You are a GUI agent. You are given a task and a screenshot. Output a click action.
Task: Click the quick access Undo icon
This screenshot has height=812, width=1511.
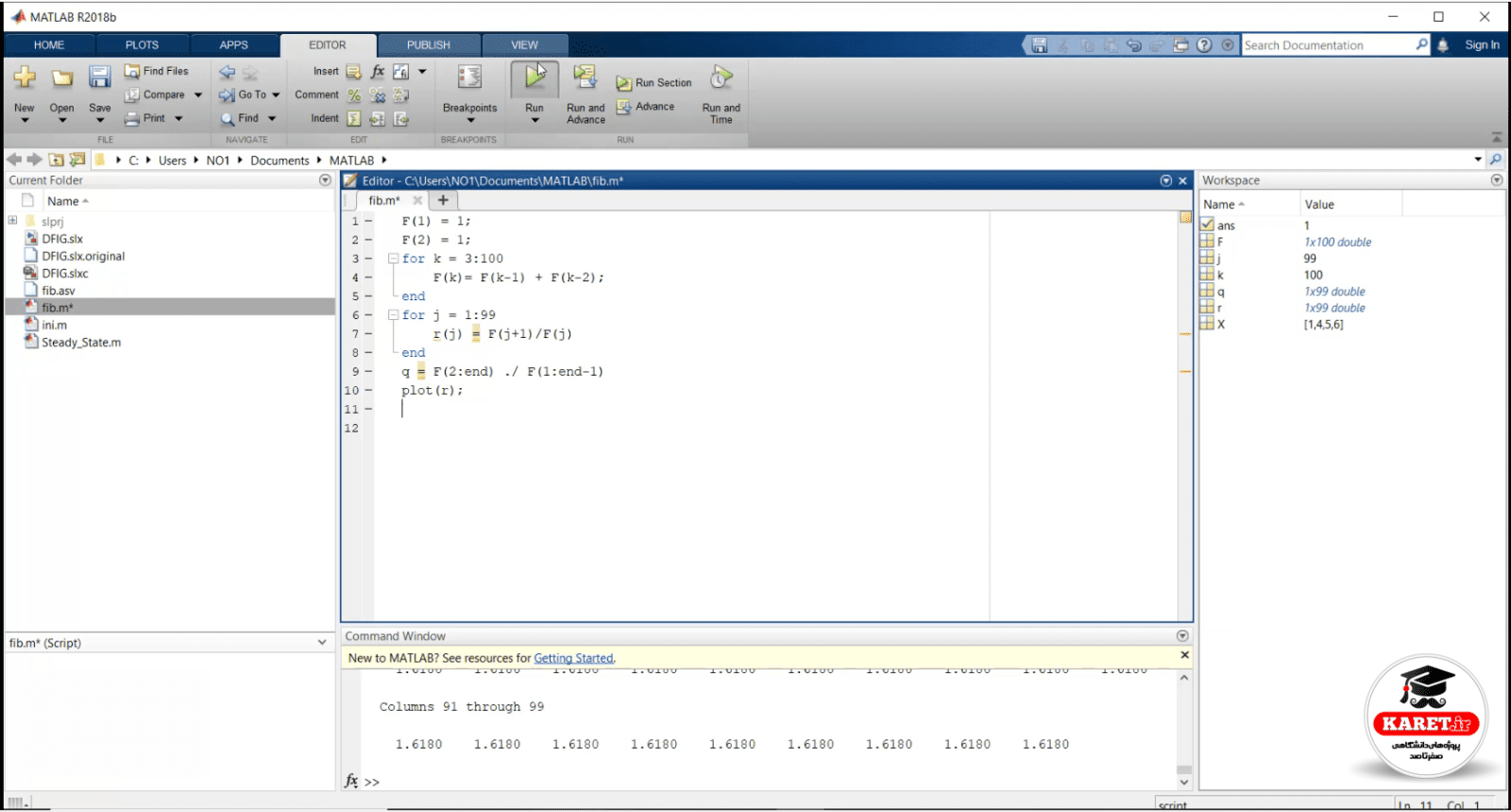point(1134,45)
